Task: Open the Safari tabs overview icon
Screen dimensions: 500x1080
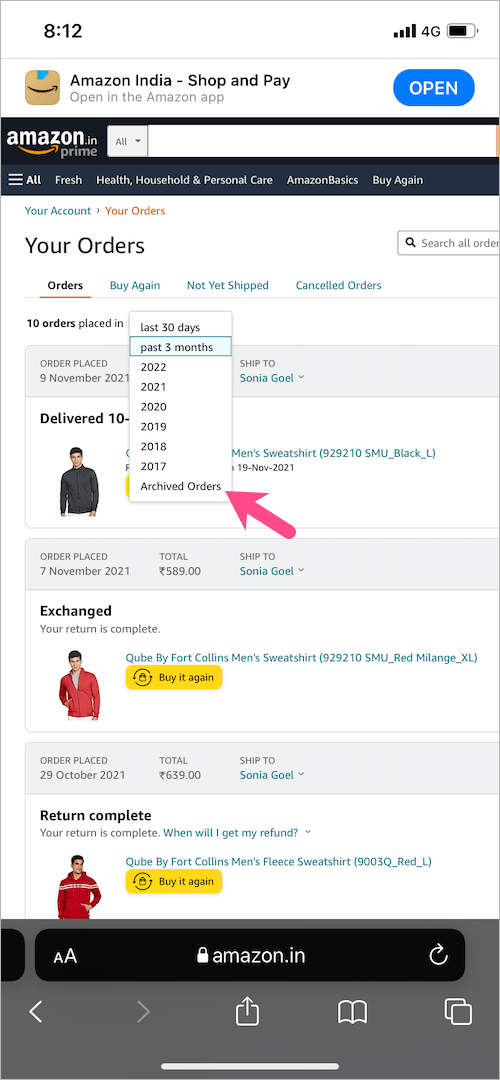Action: point(458,1011)
